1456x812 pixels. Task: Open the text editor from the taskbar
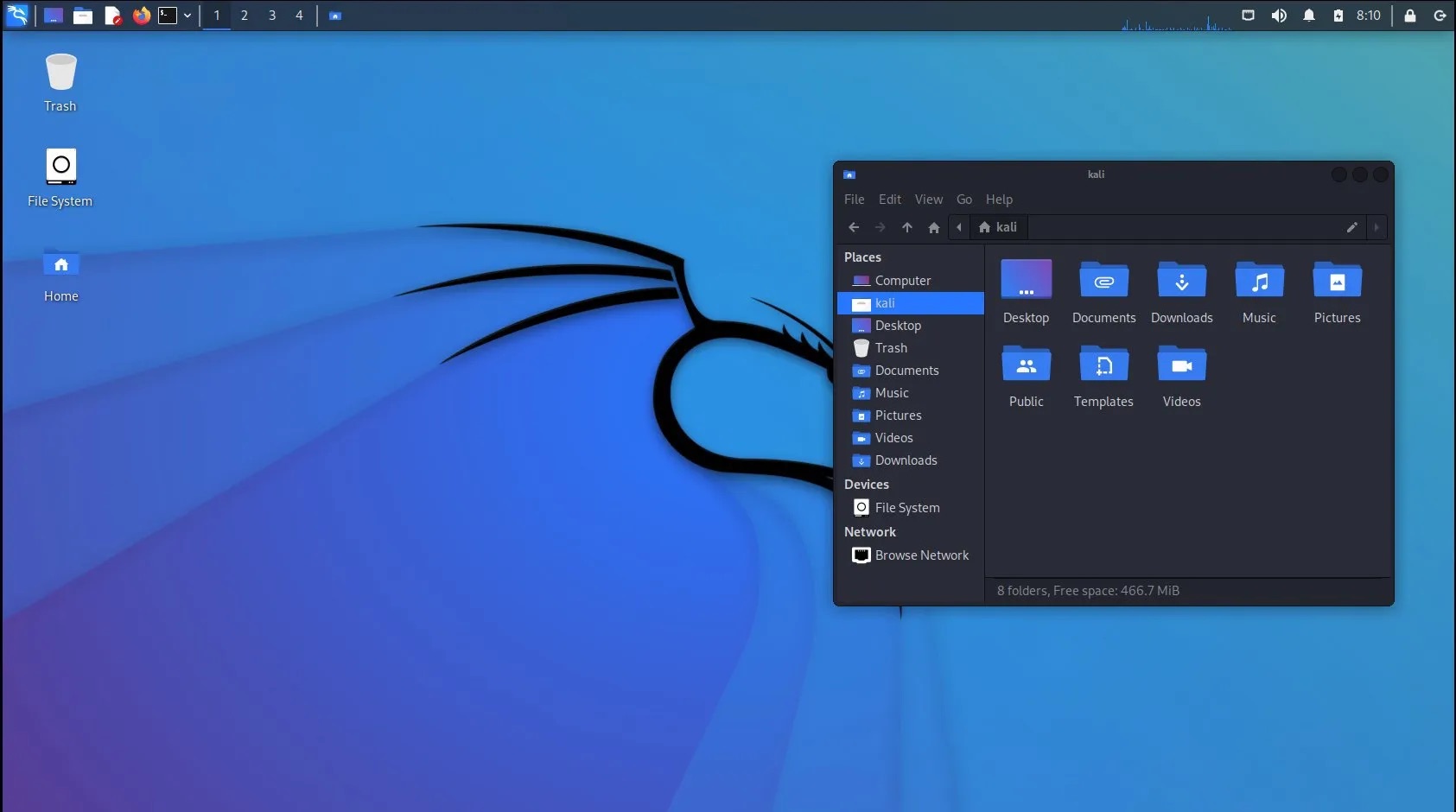[x=112, y=15]
